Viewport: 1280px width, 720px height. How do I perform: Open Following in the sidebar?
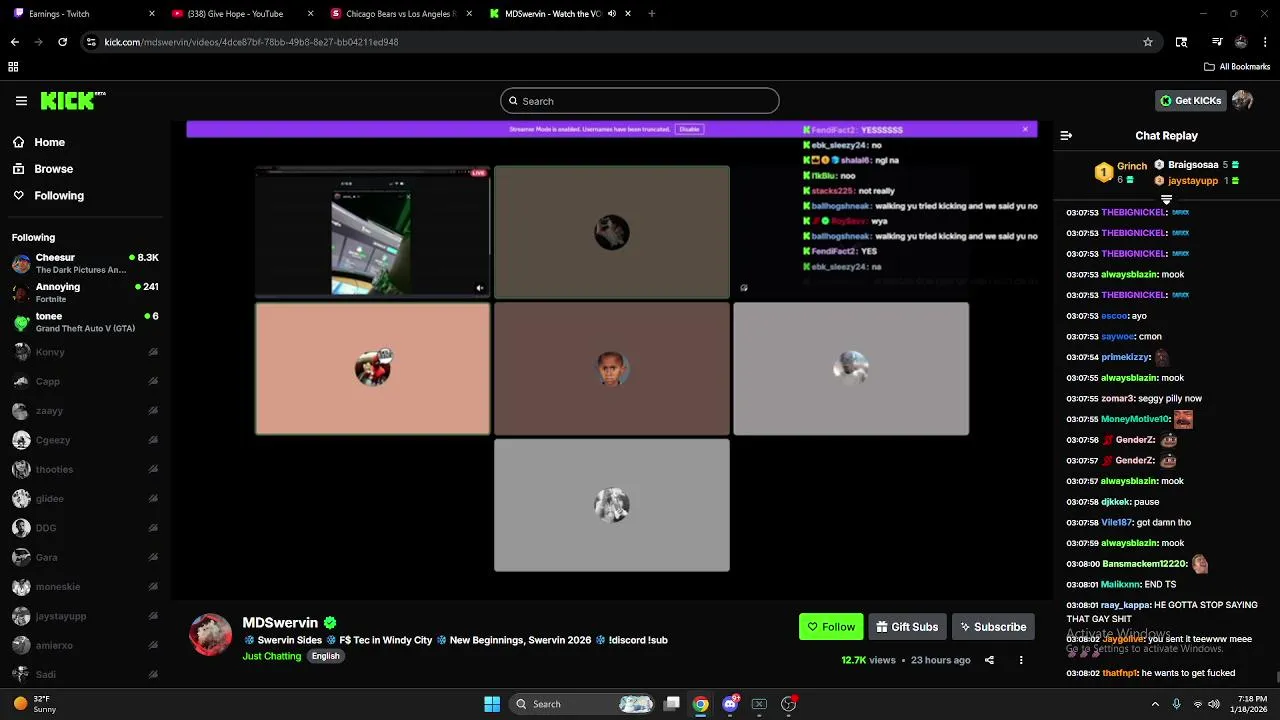tap(49, 196)
